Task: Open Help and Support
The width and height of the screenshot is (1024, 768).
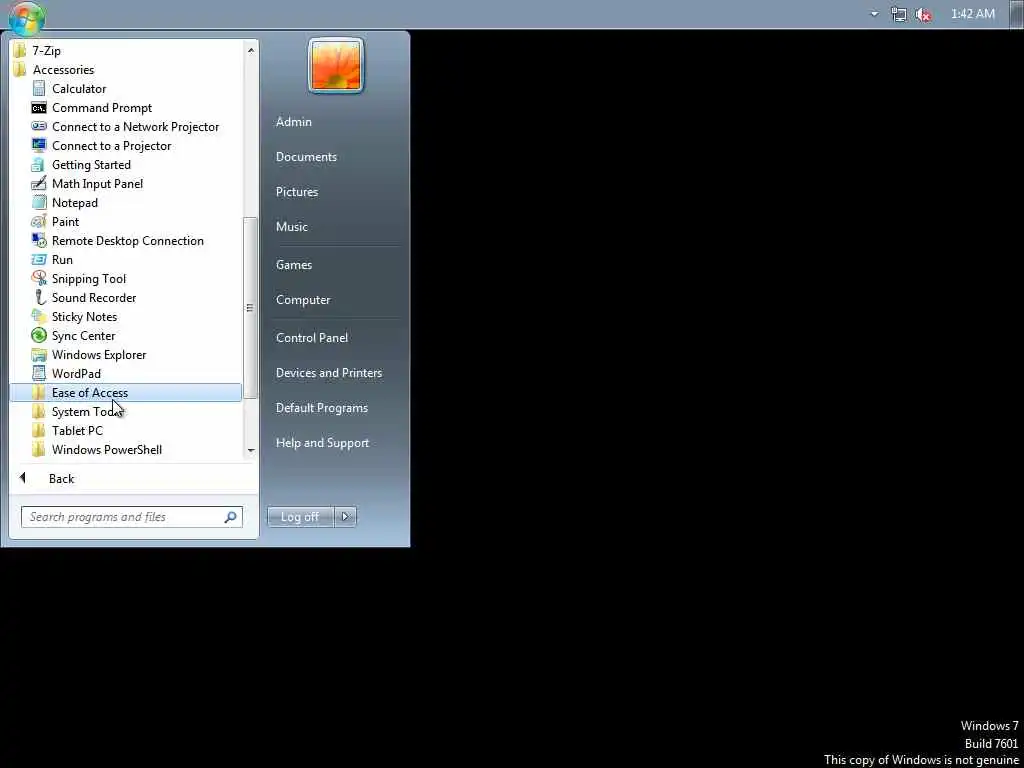Action: tap(323, 443)
